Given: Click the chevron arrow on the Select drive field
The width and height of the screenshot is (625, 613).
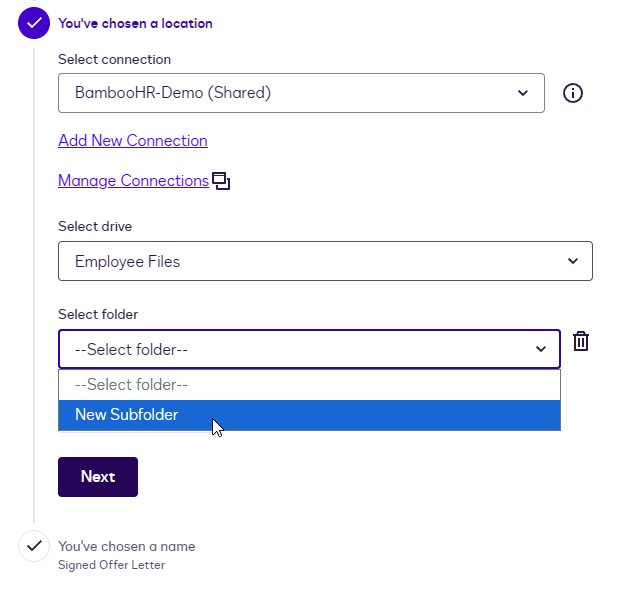Looking at the screenshot, I should (573, 261).
